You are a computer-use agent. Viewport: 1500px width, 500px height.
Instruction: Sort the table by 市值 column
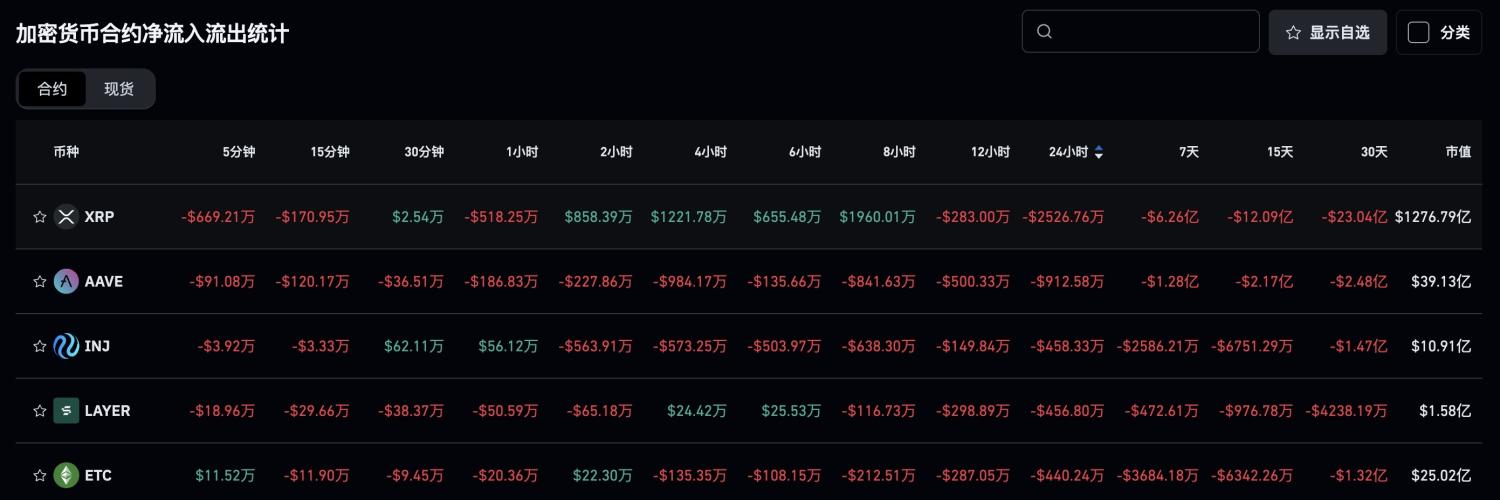click(1458, 152)
